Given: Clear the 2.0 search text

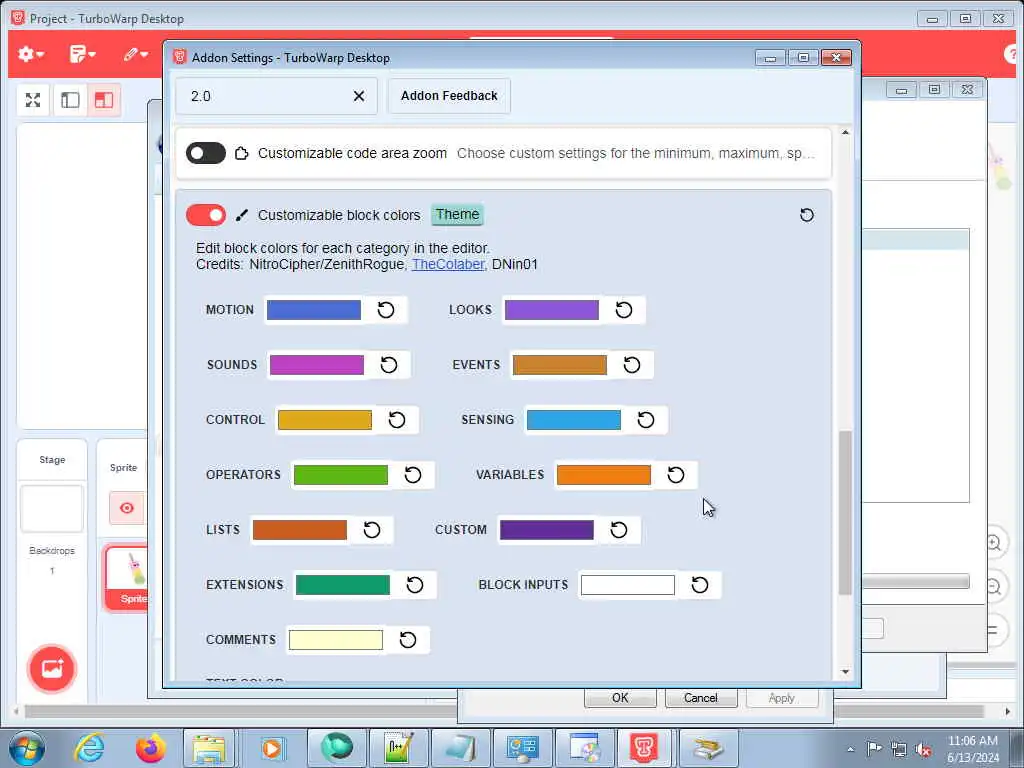Looking at the screenshot, I should [x=359, y=96].
